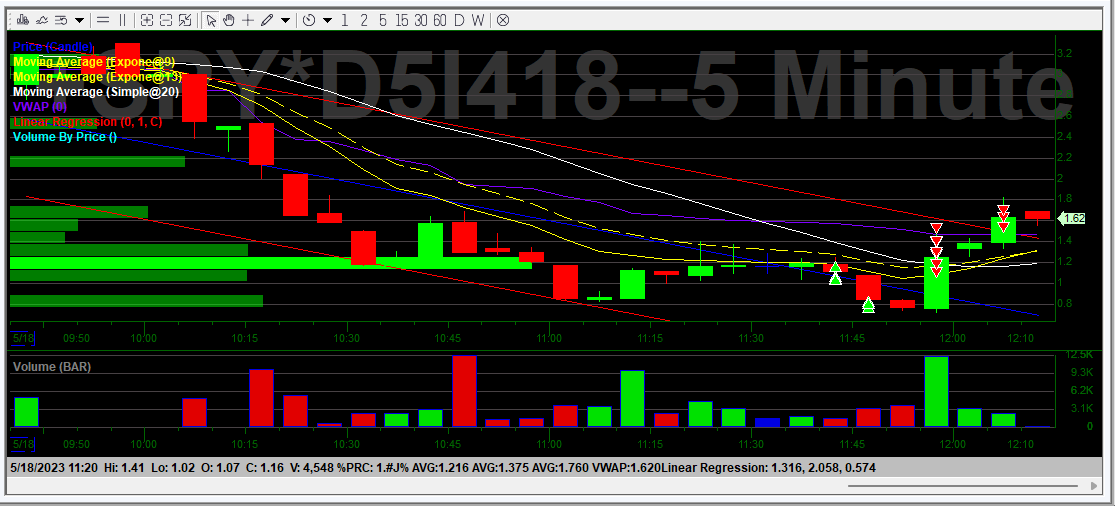Switch chart to 1 minute interval
This screenshot has width=1115, height=506.
click(345, 20)
